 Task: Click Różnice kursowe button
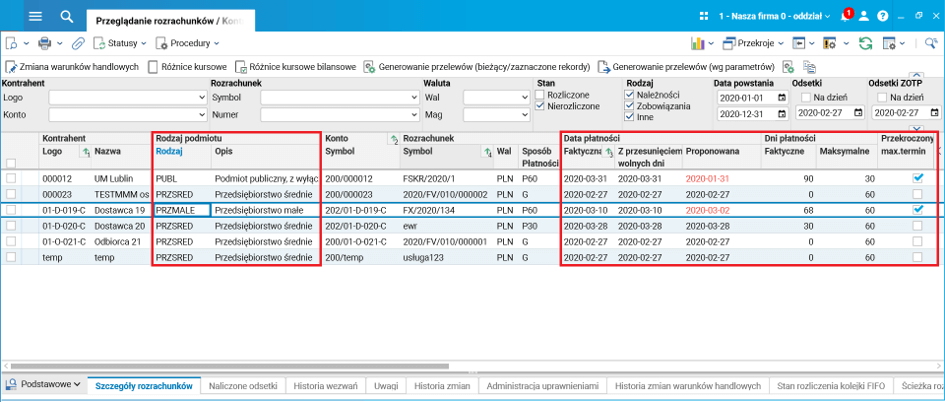pyautogui.click(x=187, y=66)
